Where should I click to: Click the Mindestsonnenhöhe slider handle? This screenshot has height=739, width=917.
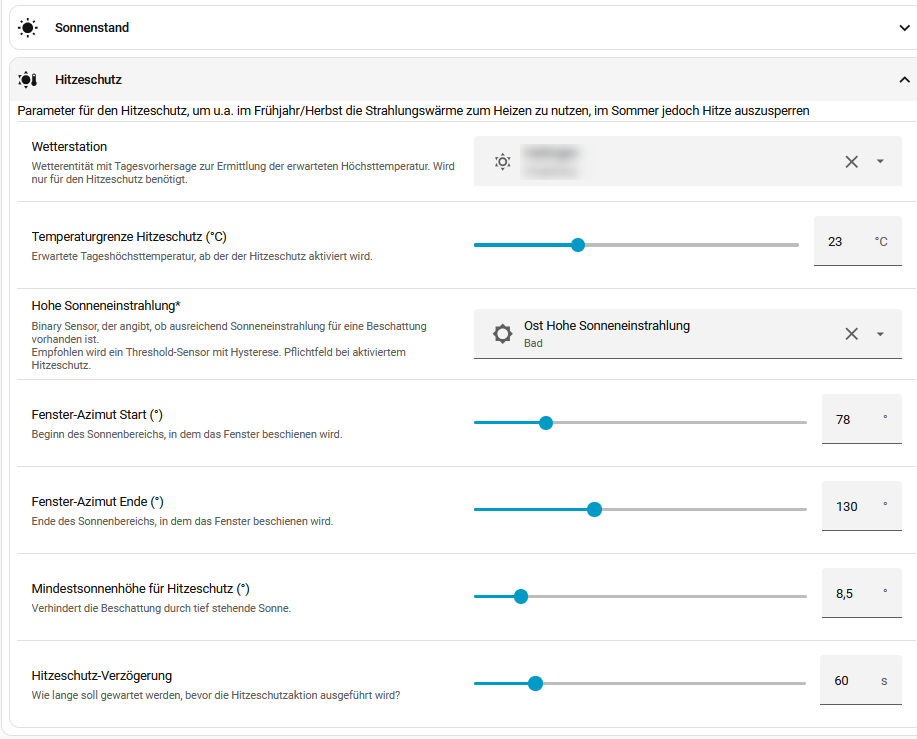[x=520, y=596]
